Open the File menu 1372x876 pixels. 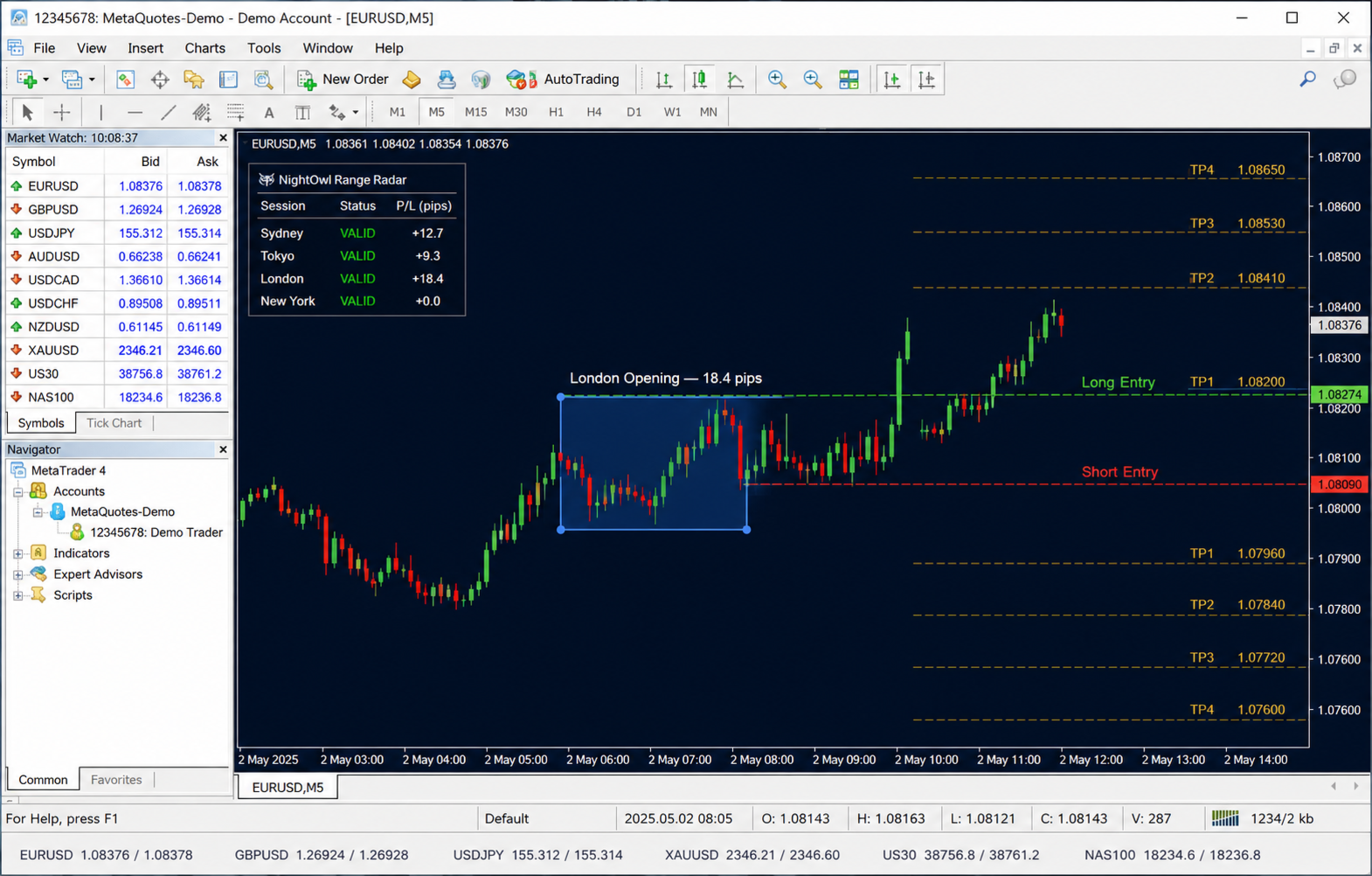pyautogui.click(x=44, y=48)
